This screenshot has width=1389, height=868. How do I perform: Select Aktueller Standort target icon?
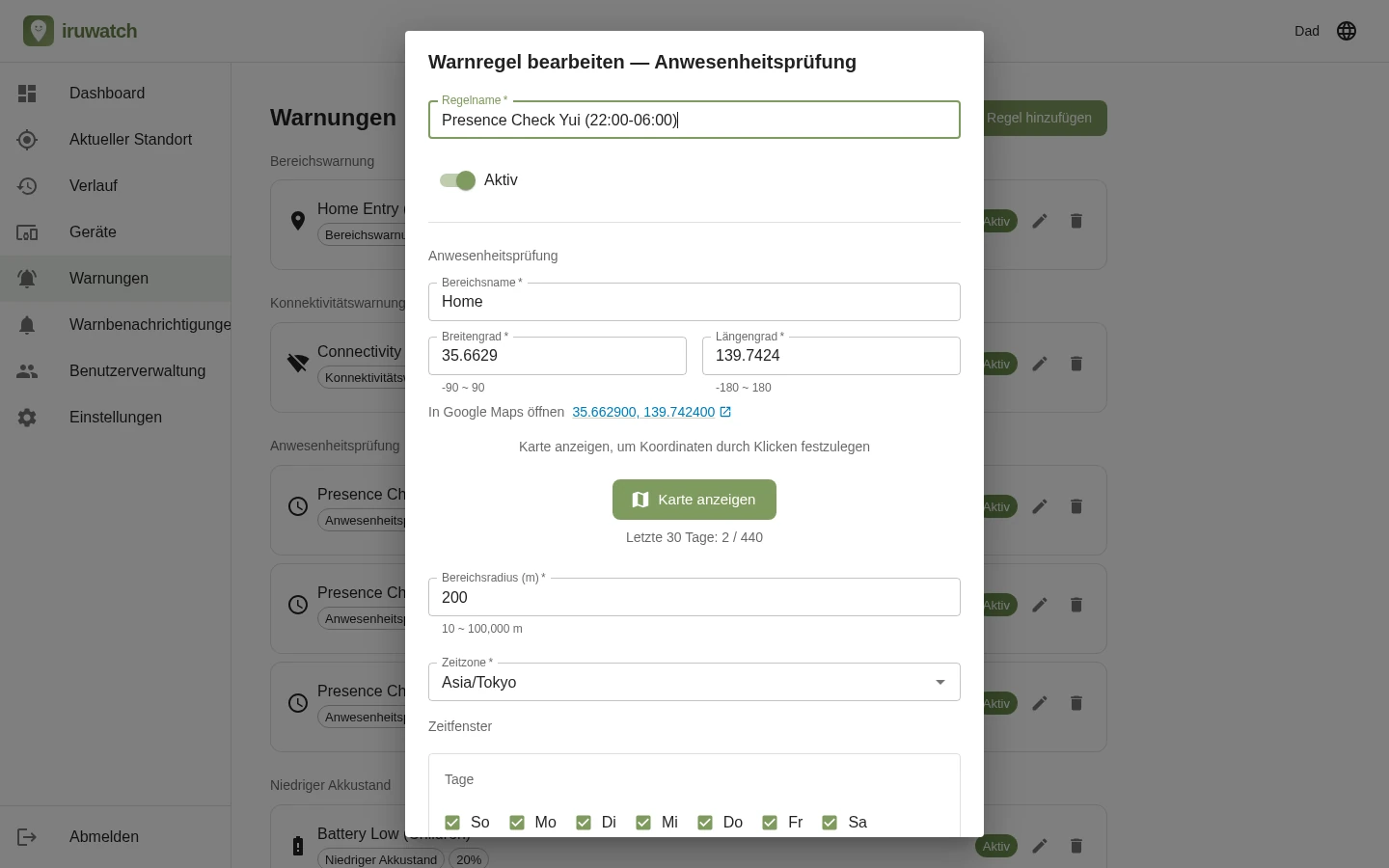click(27, 140)
